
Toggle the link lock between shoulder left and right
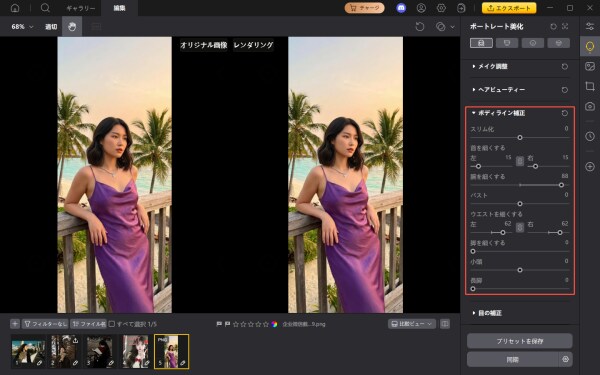pos(520,161)
